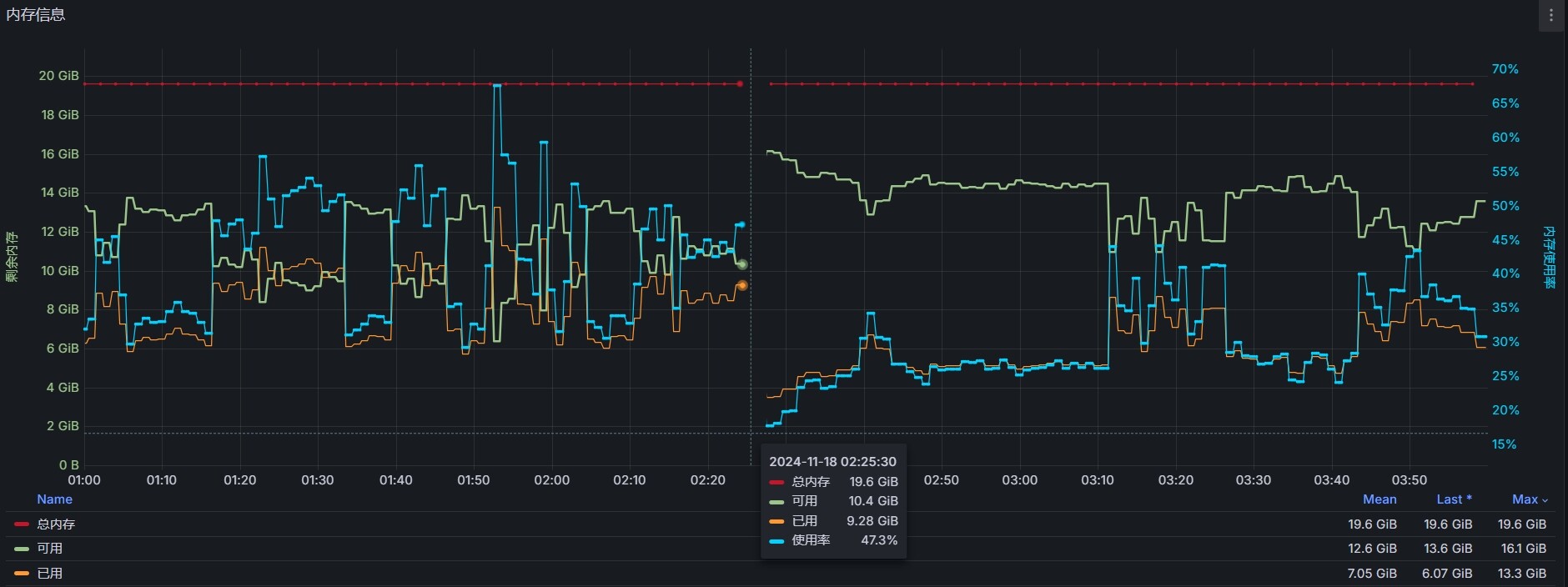
Task: Toggle the 可用 series in the legend
Action: click(x=49, y=549)
